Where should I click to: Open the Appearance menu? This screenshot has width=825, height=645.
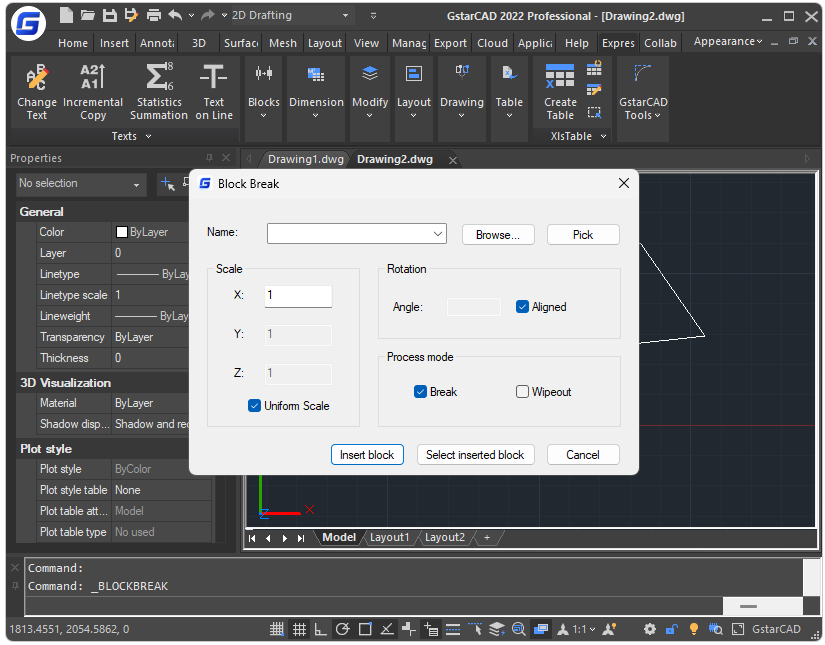[x=728, y=42]
